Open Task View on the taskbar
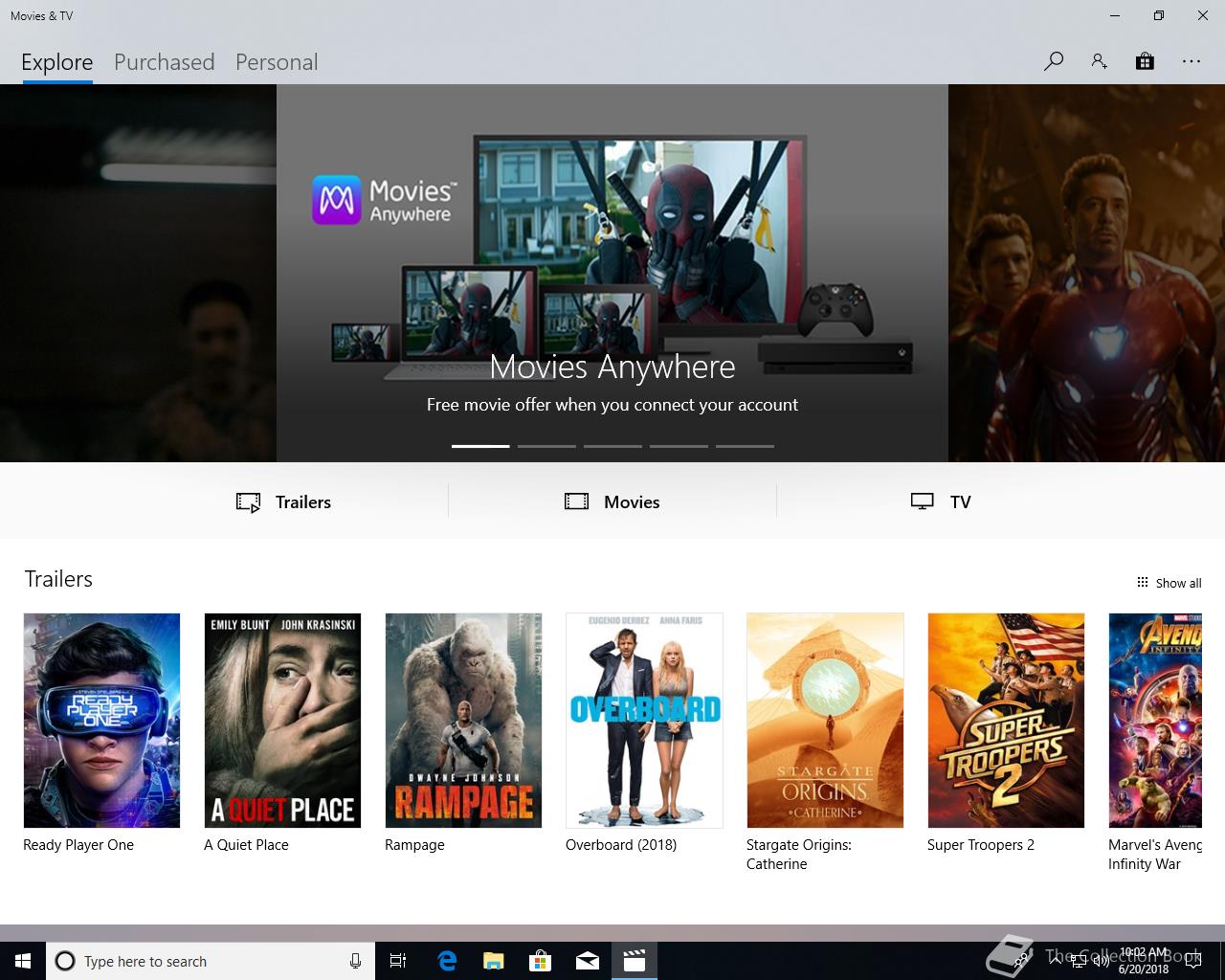1225x980 pixels. click(x=398, y=961)
